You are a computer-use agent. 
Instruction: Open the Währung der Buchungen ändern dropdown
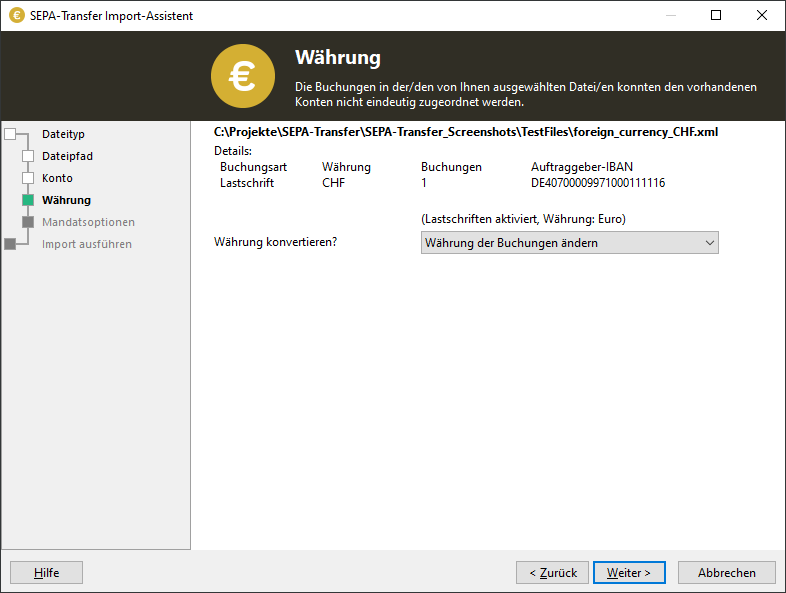tap(569, 243)
